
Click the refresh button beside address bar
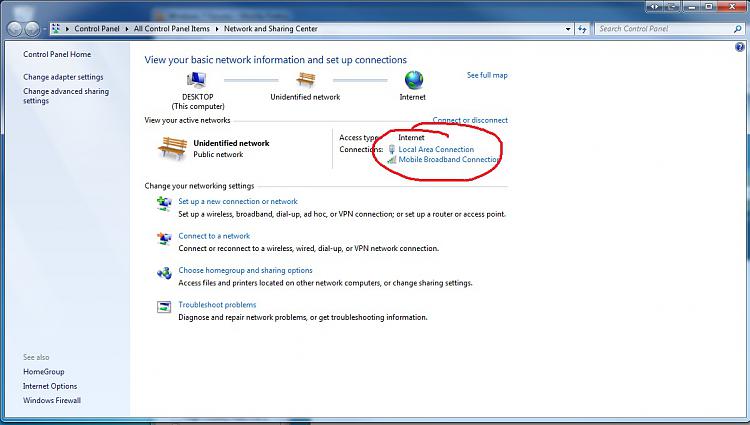(x=582, y=29)
